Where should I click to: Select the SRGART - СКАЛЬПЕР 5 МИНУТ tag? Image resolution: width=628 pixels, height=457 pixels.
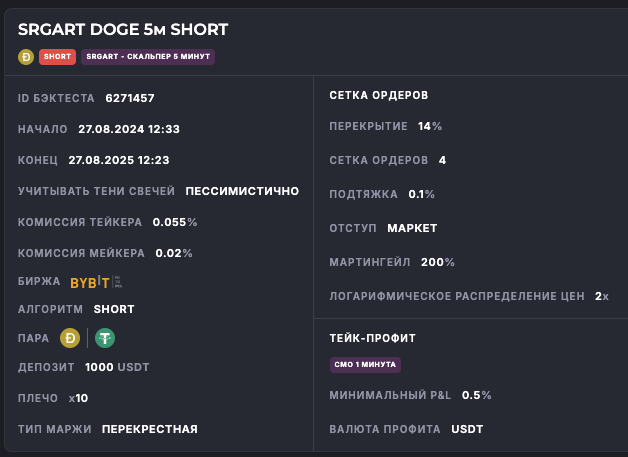click(x=148, y=56)
